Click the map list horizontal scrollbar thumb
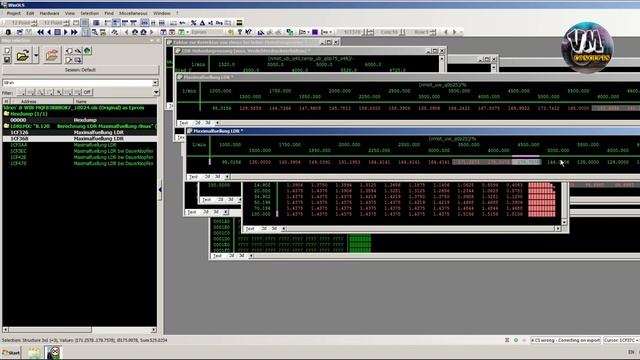The width and height of the screenshot is (640, 360). point(50,329)
